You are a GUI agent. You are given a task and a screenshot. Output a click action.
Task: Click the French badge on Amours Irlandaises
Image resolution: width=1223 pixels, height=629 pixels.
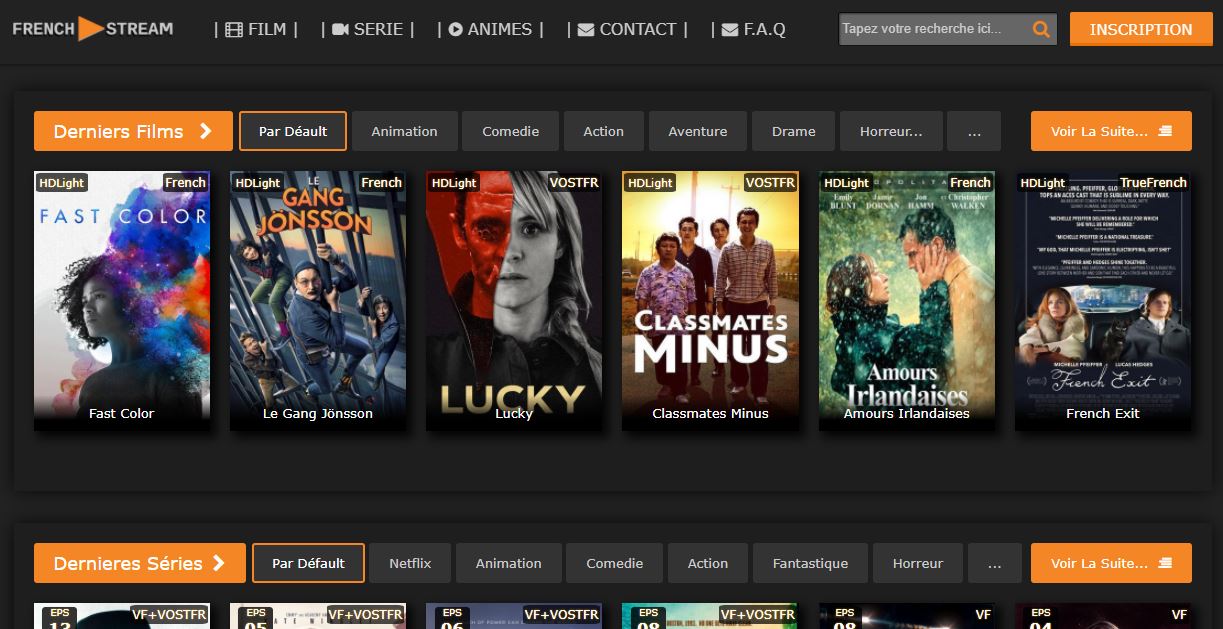click(x=970, y=182)
